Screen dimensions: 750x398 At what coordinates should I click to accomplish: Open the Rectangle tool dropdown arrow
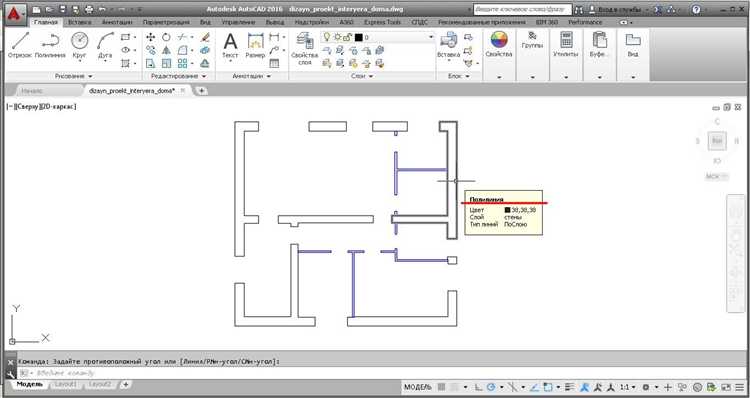135,37
